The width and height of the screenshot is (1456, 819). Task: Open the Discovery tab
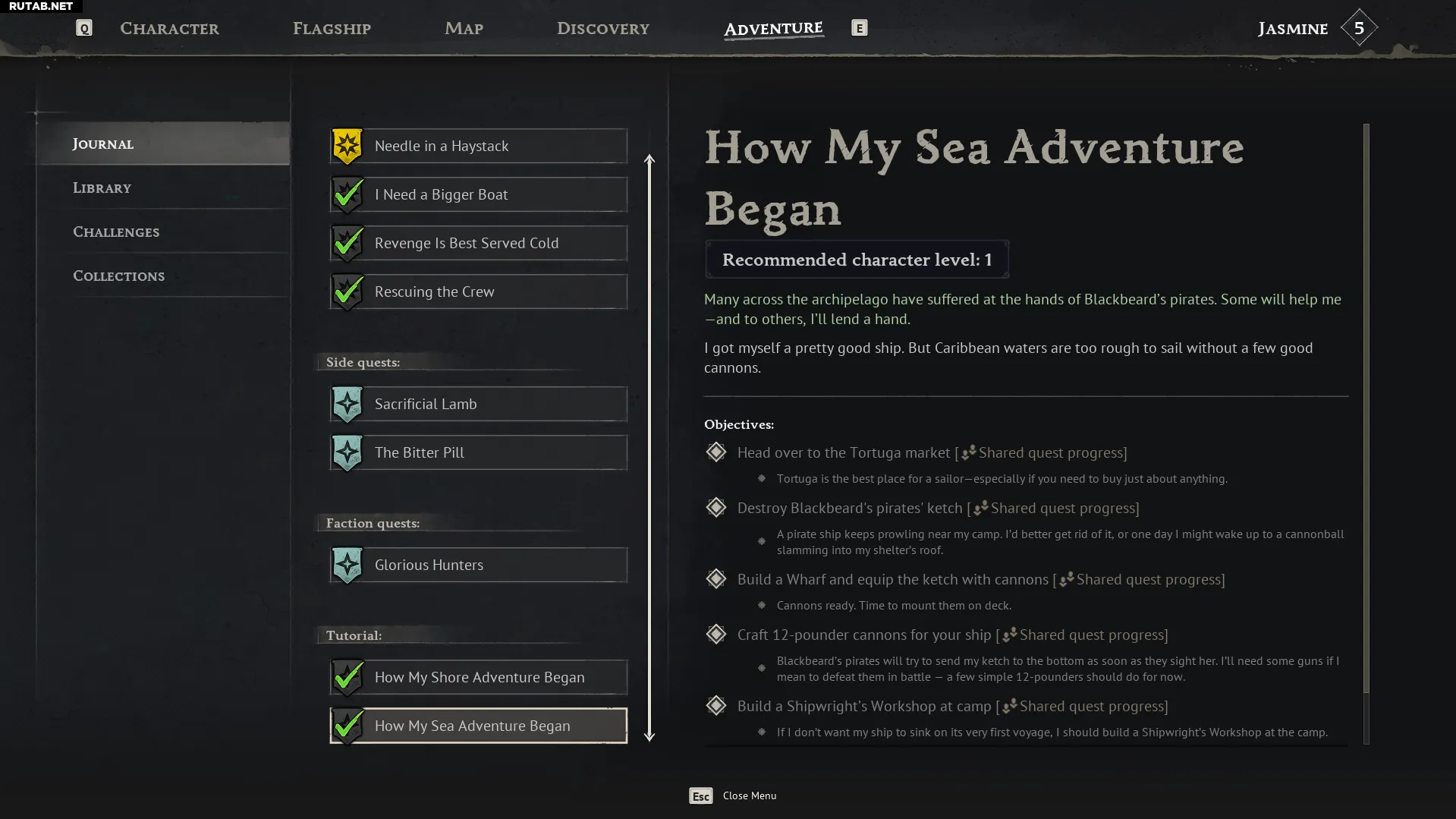[x=603, y=29]
